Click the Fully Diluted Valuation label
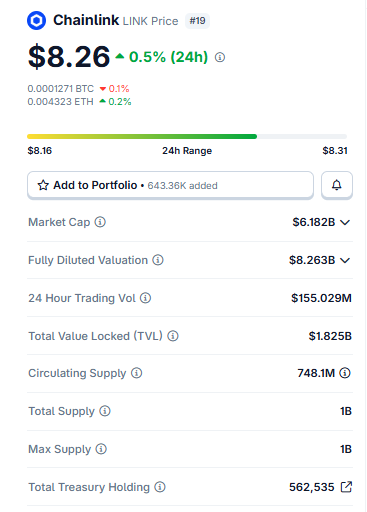Viewport: 367px width, 512px height. click(x=88, y=260)
